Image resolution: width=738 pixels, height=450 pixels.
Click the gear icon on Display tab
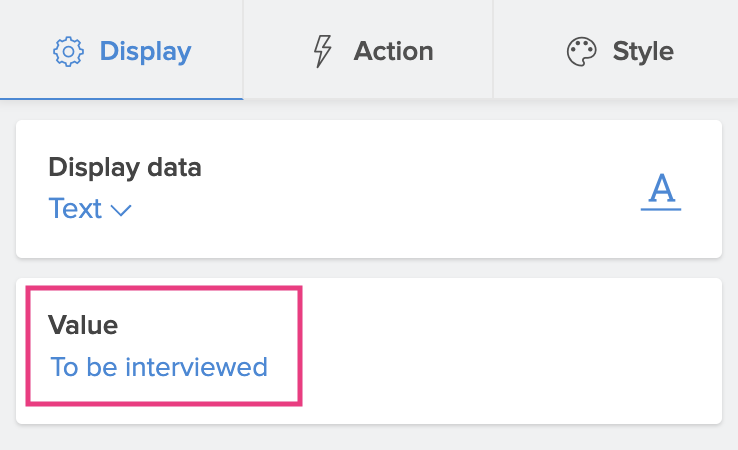[68, 51]
